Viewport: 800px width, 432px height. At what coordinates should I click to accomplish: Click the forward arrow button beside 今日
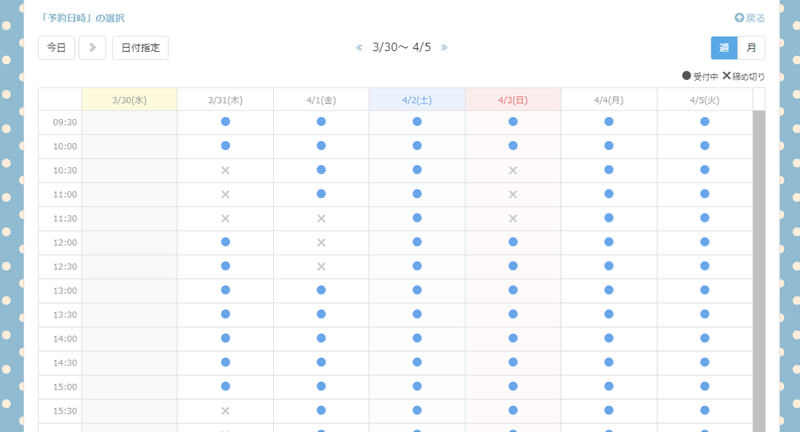(92, 47)
